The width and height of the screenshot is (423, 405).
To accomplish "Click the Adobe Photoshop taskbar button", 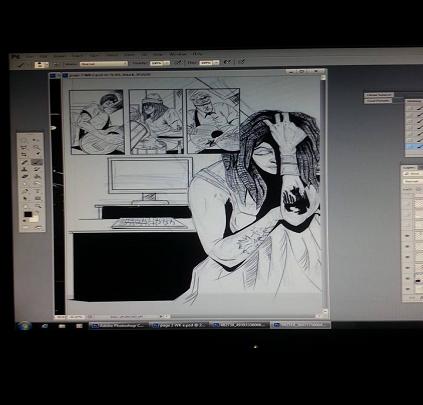I will pyautogui.click(x=118, y=325).
